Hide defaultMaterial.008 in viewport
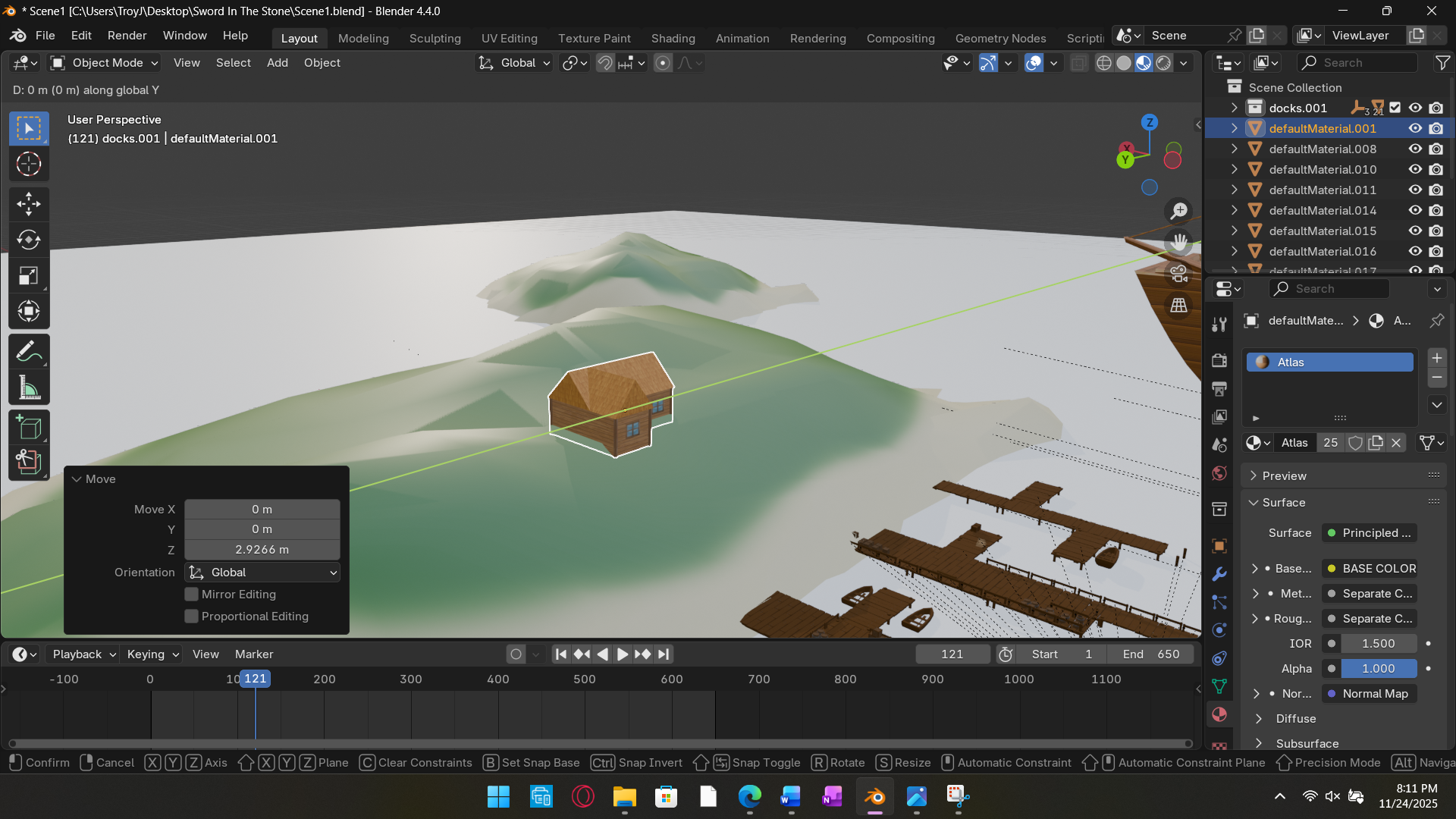 click(1415, 149)
